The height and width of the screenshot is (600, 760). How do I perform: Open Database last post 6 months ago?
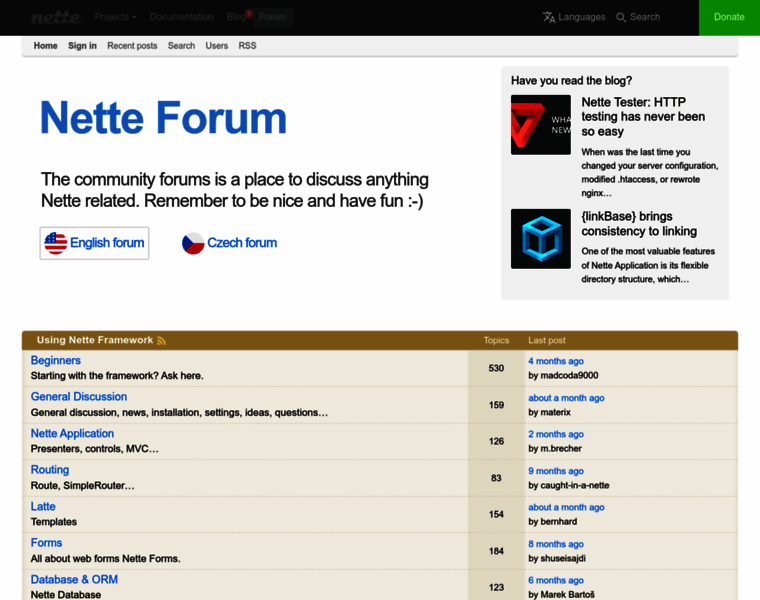tap(556, 581)
